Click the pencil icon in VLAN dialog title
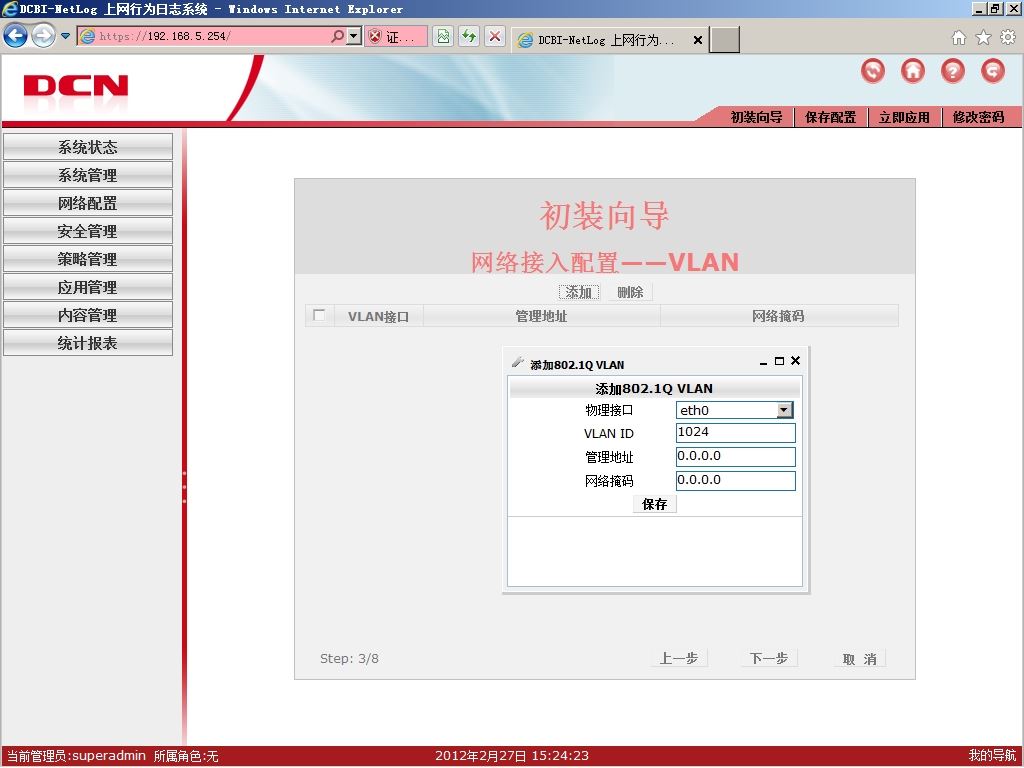The image size is (1024, 768). 518,362
